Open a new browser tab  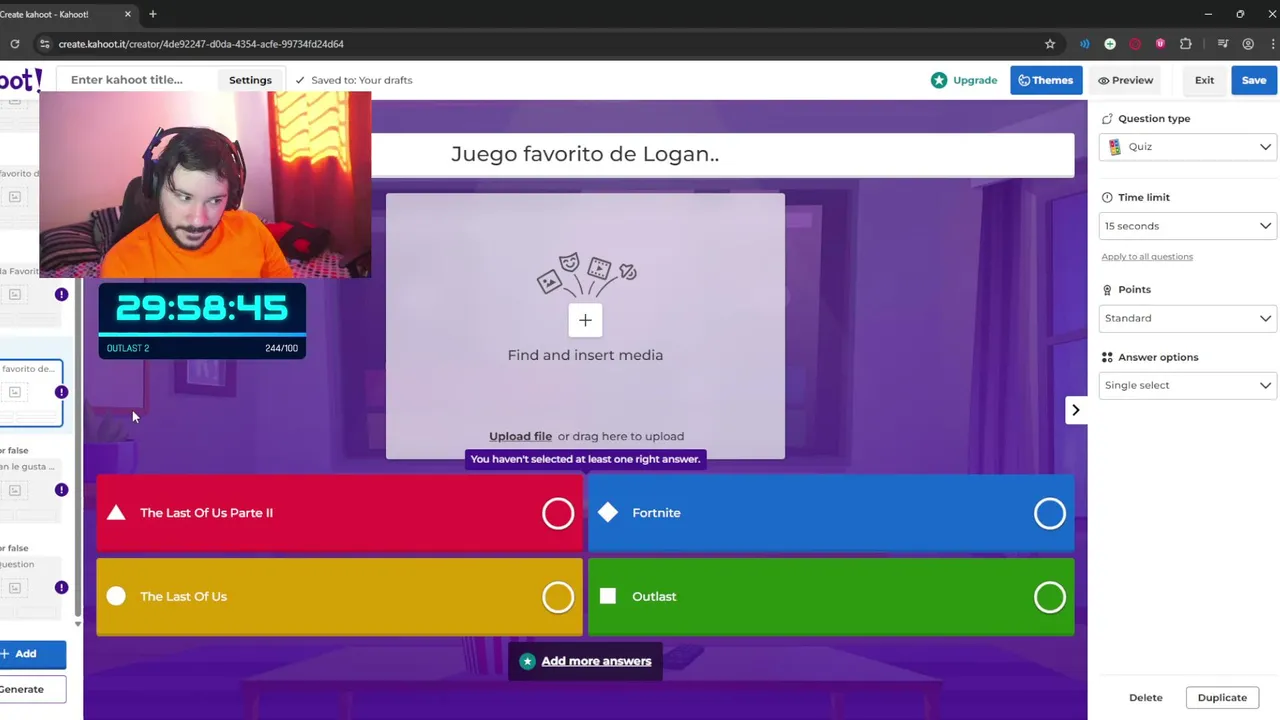[x=153, y=14]
